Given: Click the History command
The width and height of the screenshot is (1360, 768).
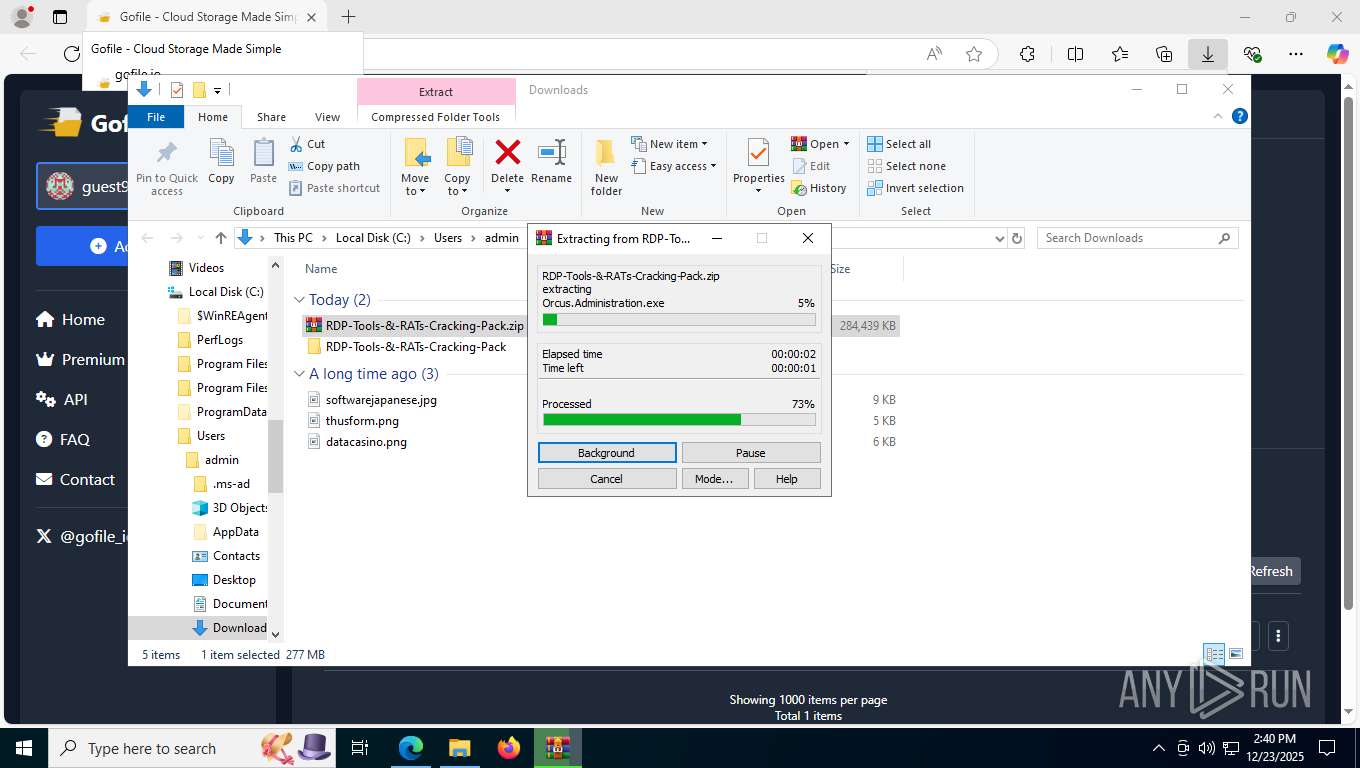Looking at the screenshot, I should (x=818, y=188).
